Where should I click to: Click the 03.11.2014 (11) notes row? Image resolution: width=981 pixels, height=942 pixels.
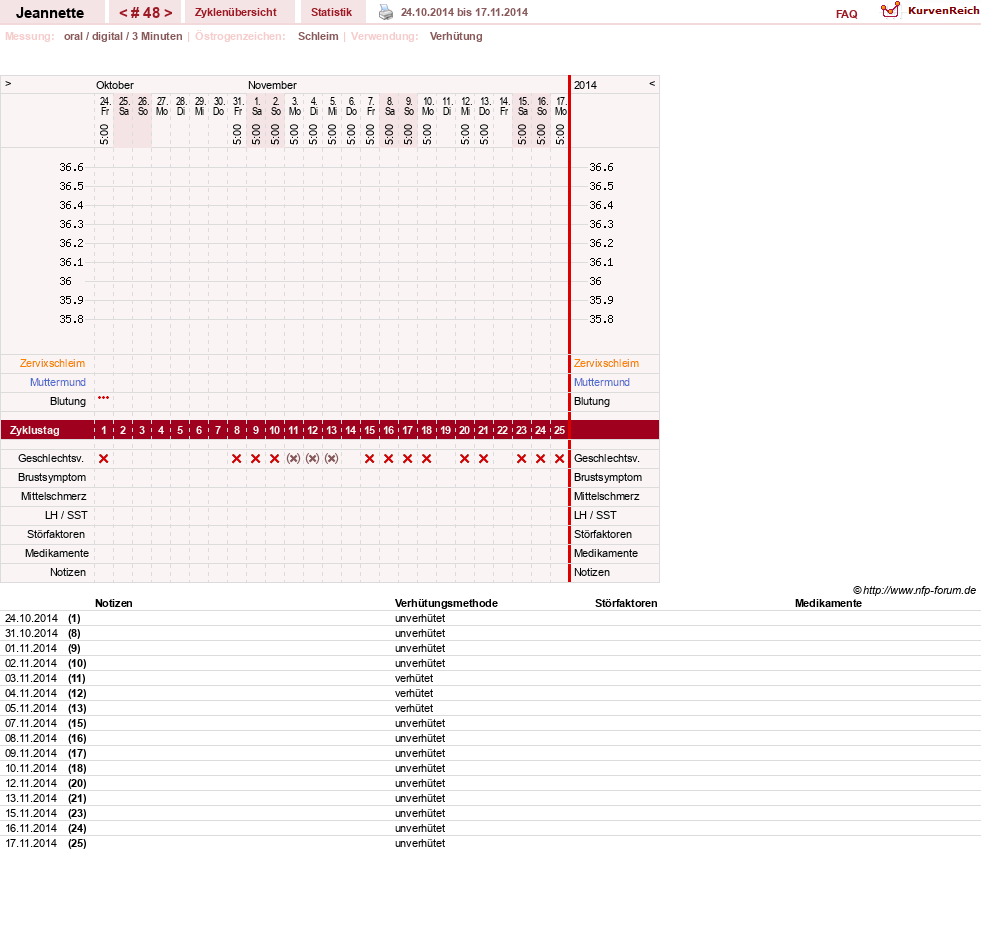coord(490,678)
